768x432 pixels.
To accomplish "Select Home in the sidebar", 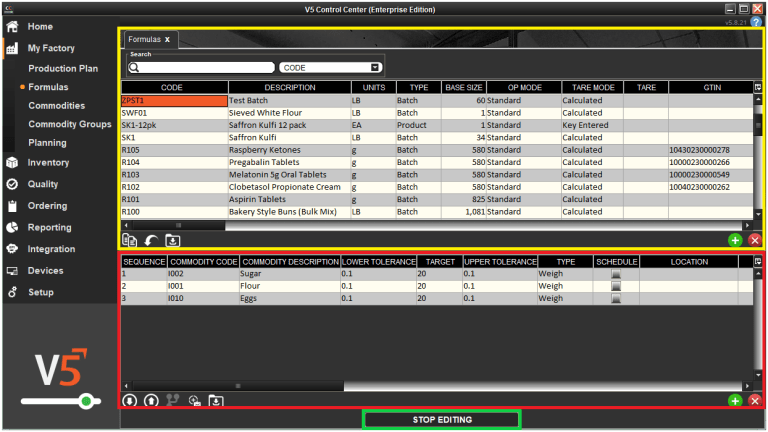I will click(x=40, y=26).
